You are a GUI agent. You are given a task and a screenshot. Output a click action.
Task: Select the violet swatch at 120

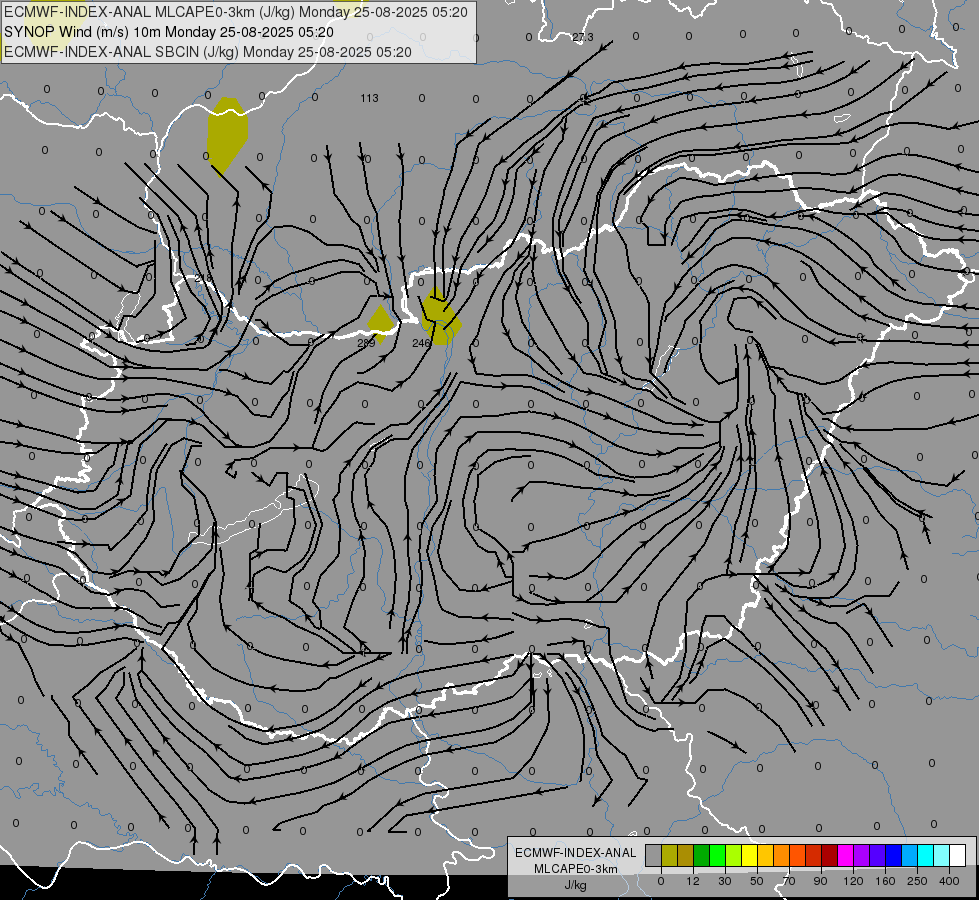(862, 855)
